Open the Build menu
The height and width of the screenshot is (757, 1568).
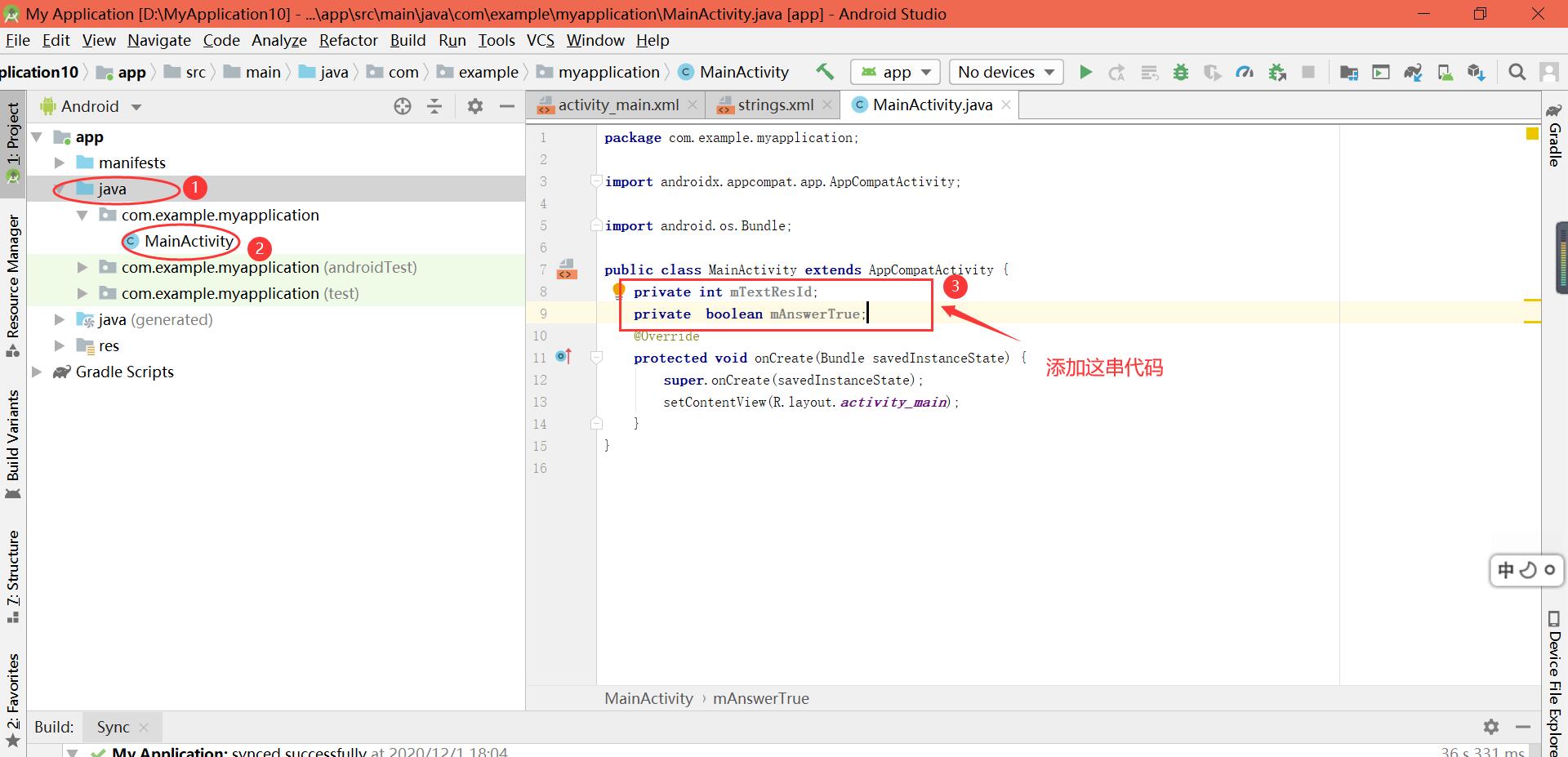click(x=408, y=40)
